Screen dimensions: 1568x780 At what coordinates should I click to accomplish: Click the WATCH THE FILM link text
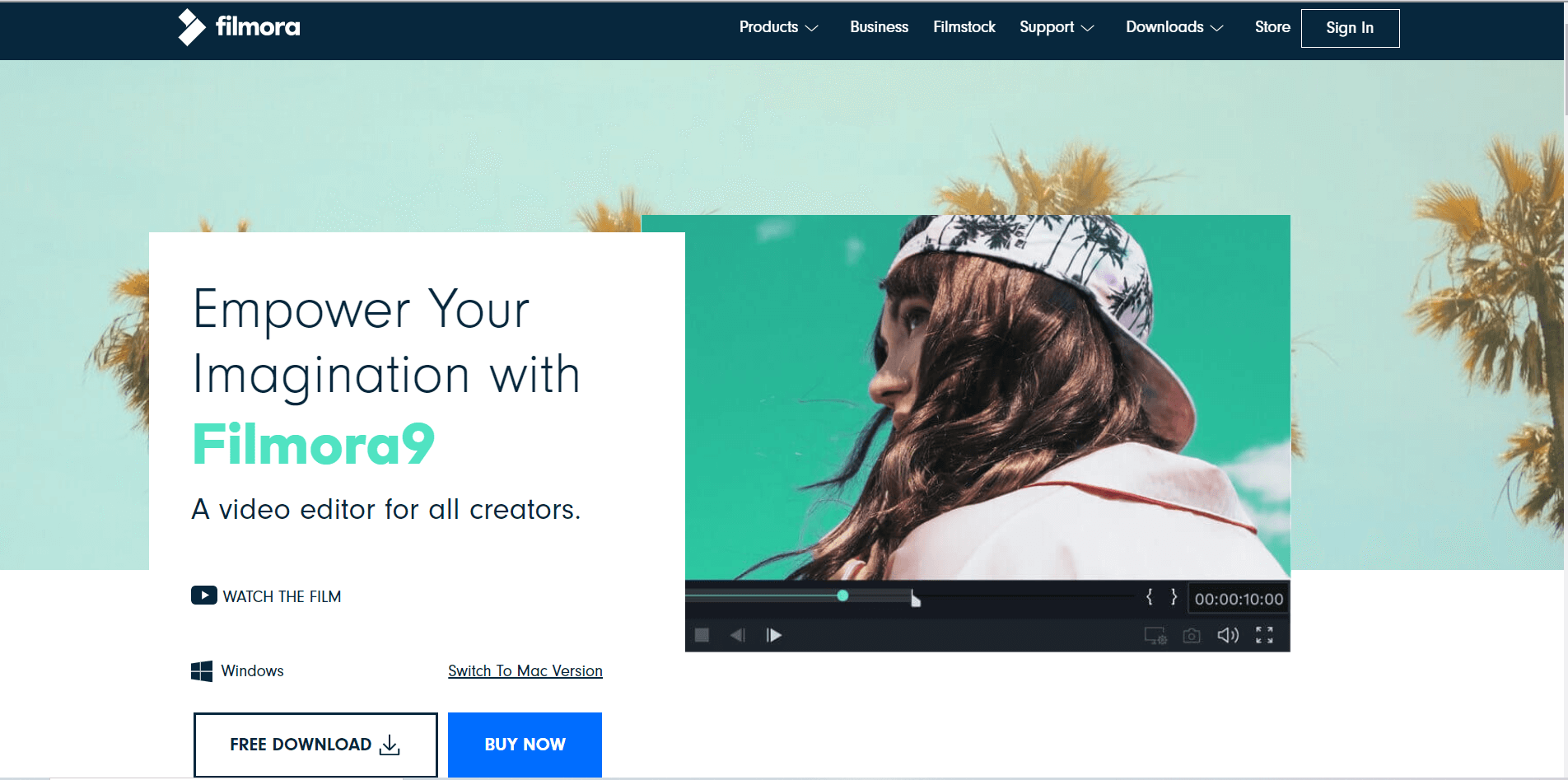pos(282,596)
